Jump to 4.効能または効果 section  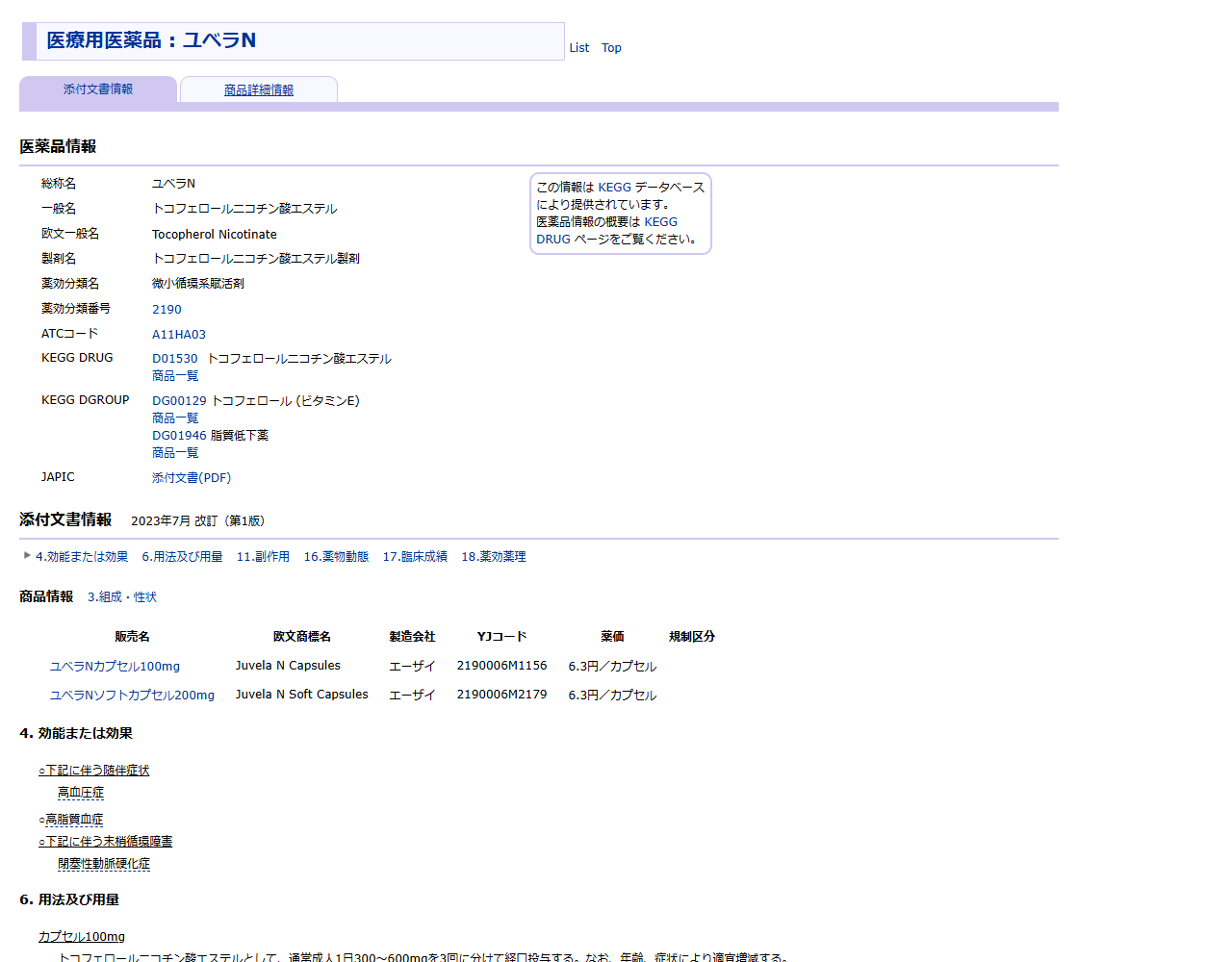pos(82,557)
